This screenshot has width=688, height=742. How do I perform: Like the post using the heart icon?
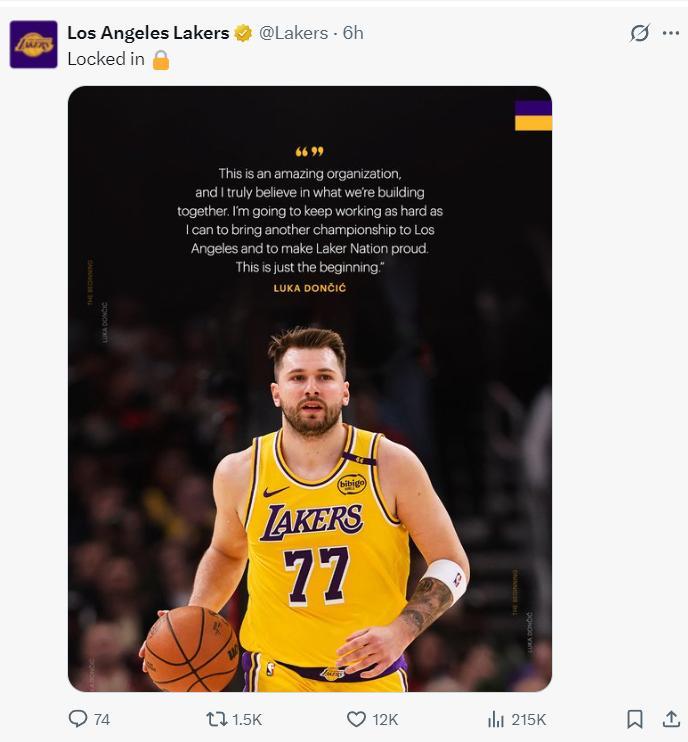(356, 719)
